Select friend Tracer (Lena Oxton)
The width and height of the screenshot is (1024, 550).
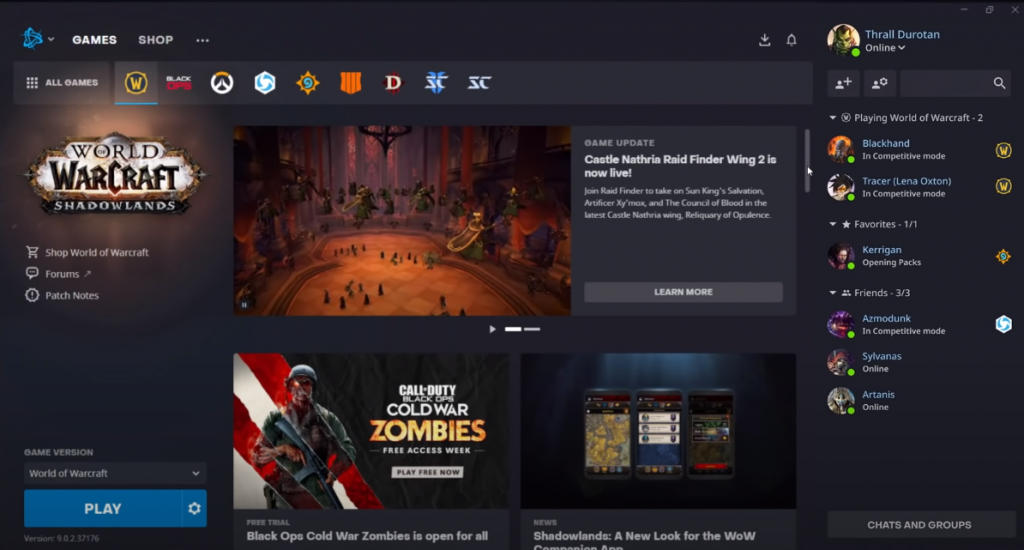pyautogui.click(x=920, y=187)
